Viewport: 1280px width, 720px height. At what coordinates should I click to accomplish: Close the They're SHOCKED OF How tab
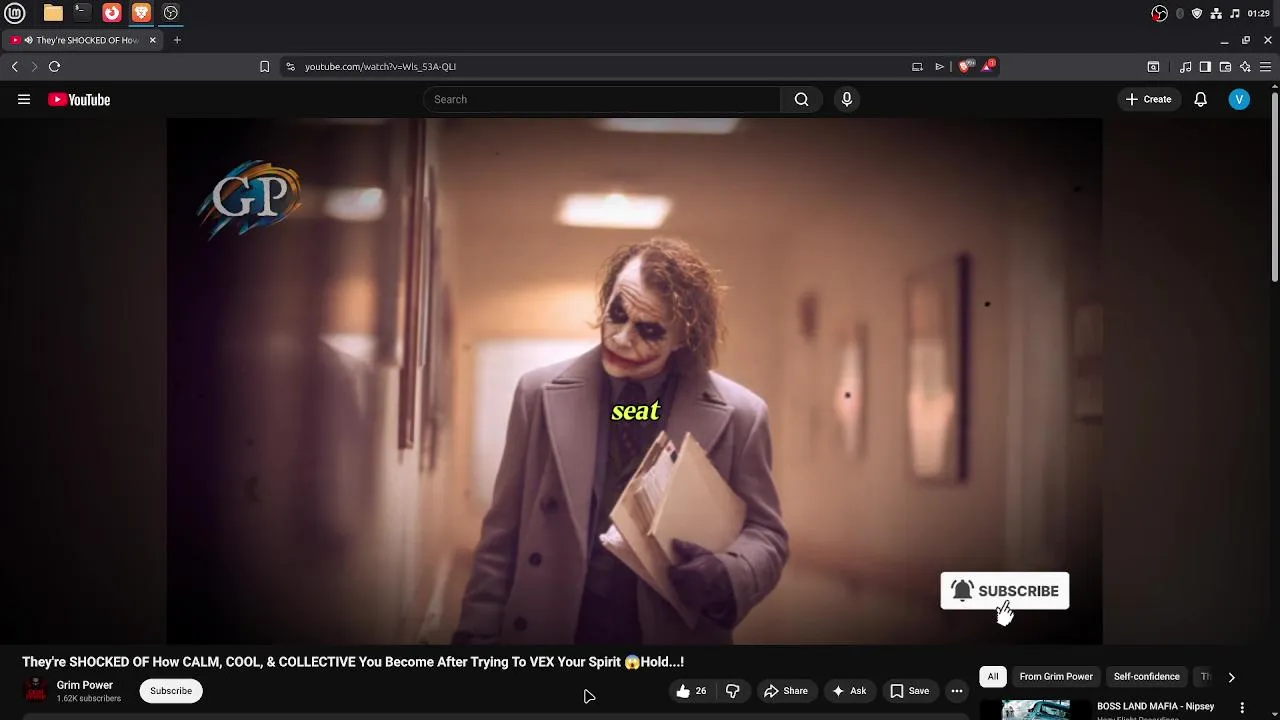click(x=153, y=40)
